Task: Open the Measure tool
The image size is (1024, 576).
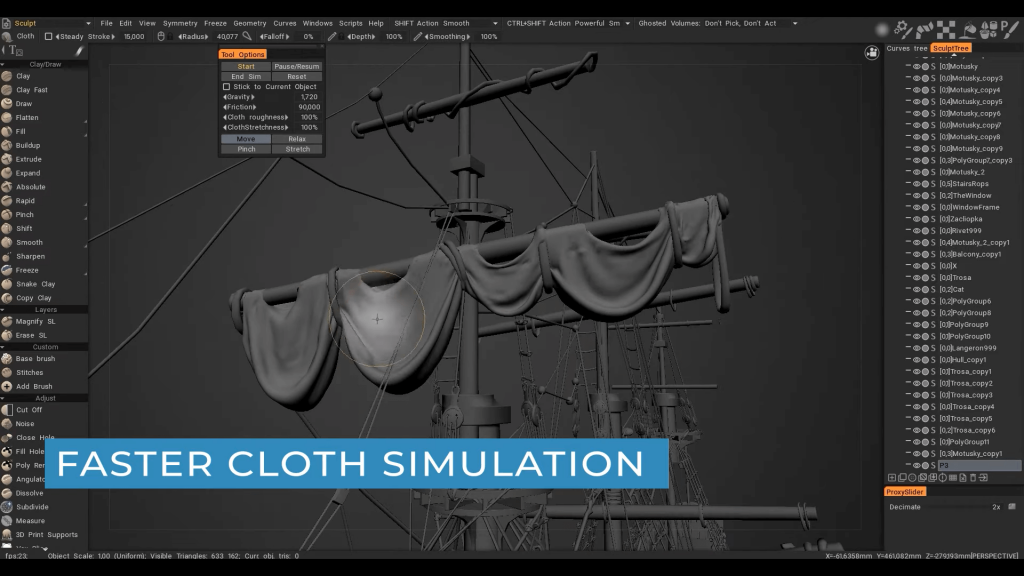Action: [30, 520]
